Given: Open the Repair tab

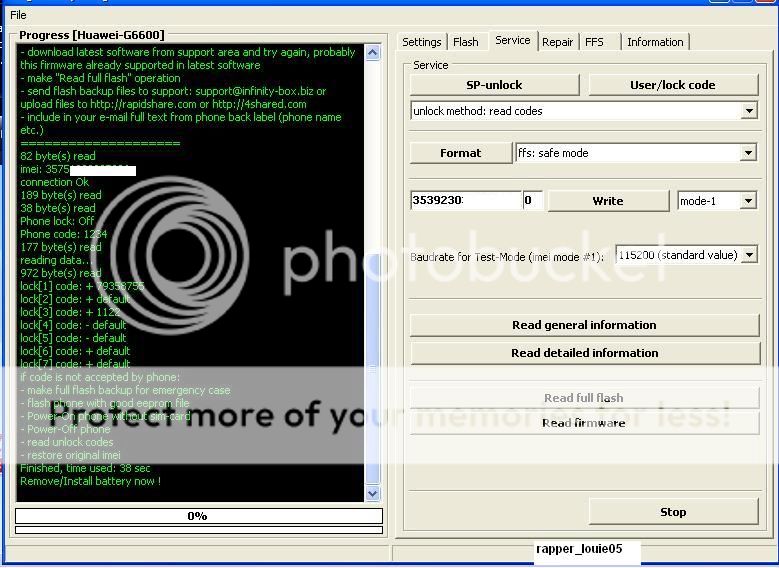Looking at the screenshot, I should (557, 42).
